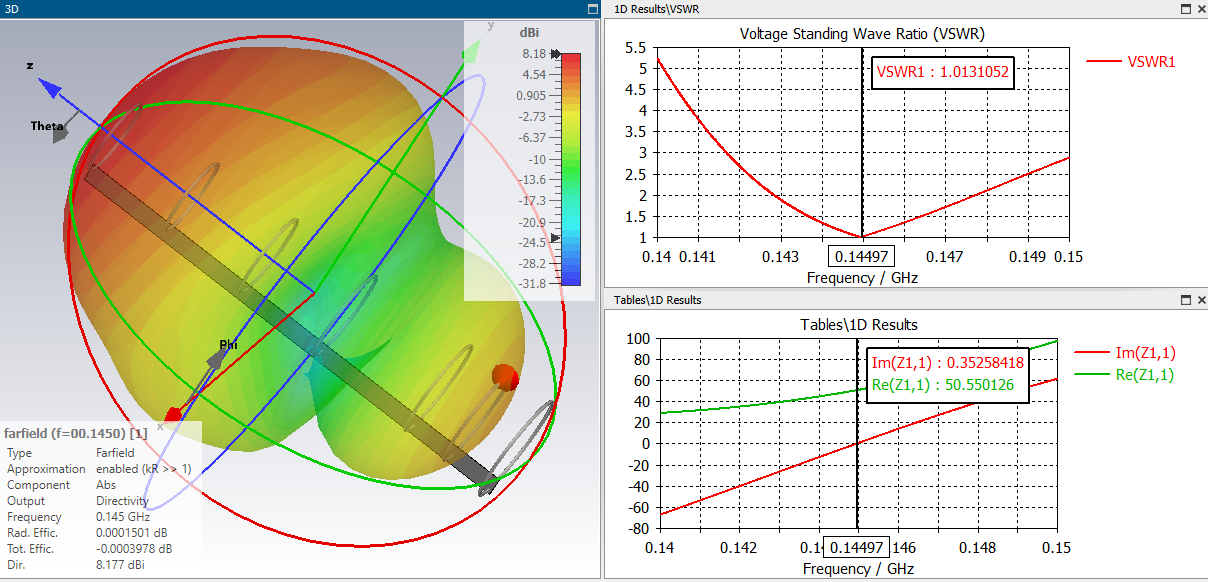This screenshot has width=1208, height=582.
Task: Click the lower color ramp arrow at -24.5
Action: click(555, 238)
